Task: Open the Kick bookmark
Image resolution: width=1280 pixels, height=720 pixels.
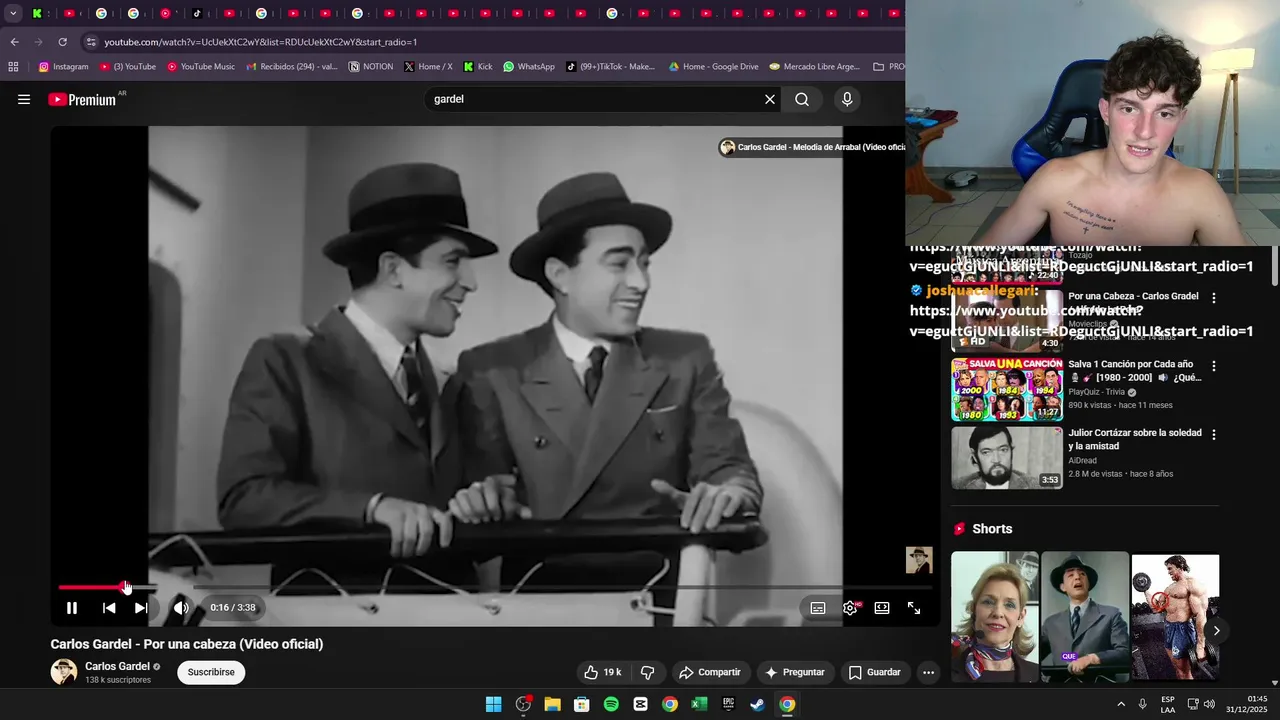Action: [478, 67]
